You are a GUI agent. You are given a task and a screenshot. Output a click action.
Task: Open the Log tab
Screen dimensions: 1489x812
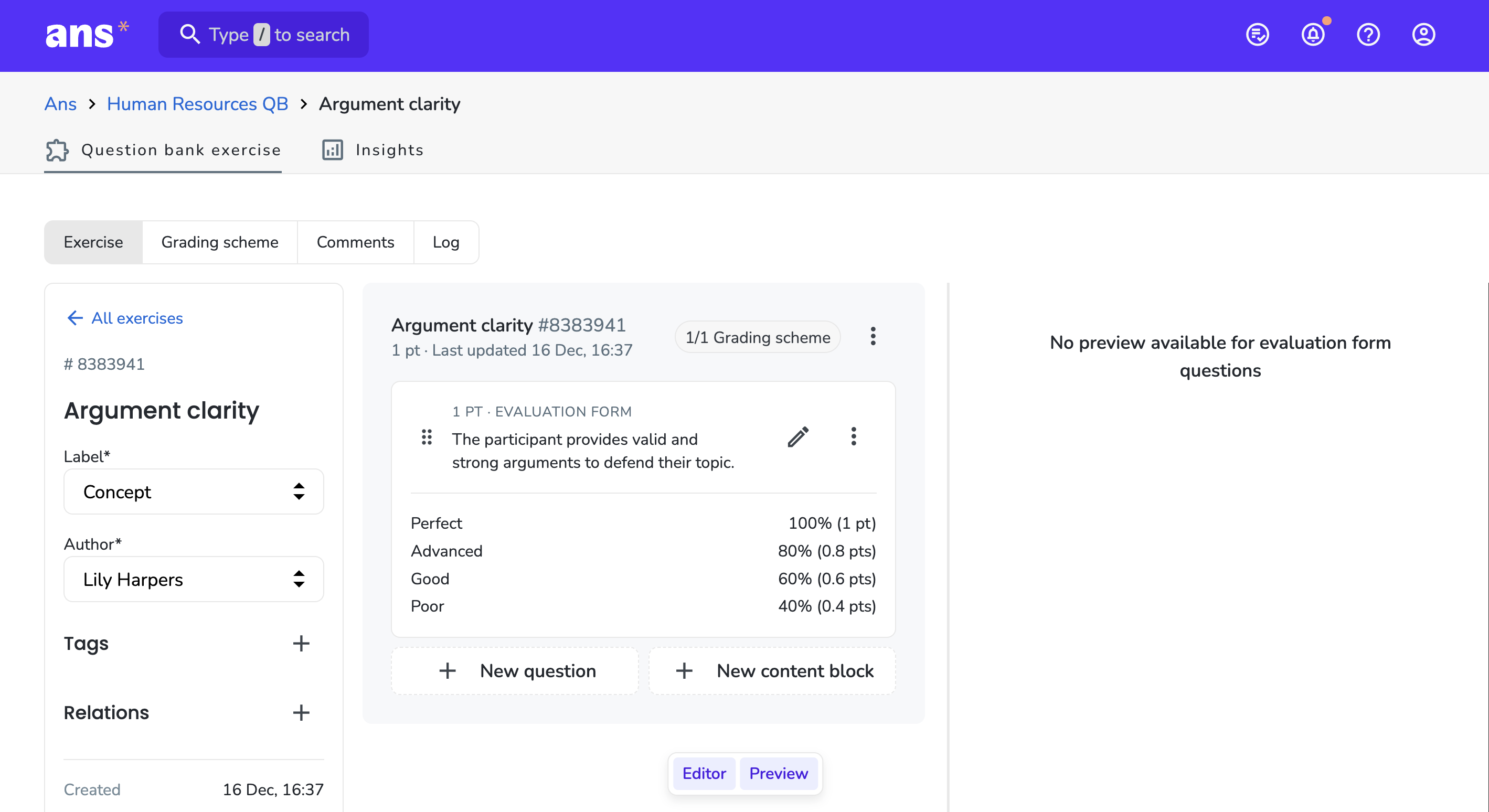(446, 242)
